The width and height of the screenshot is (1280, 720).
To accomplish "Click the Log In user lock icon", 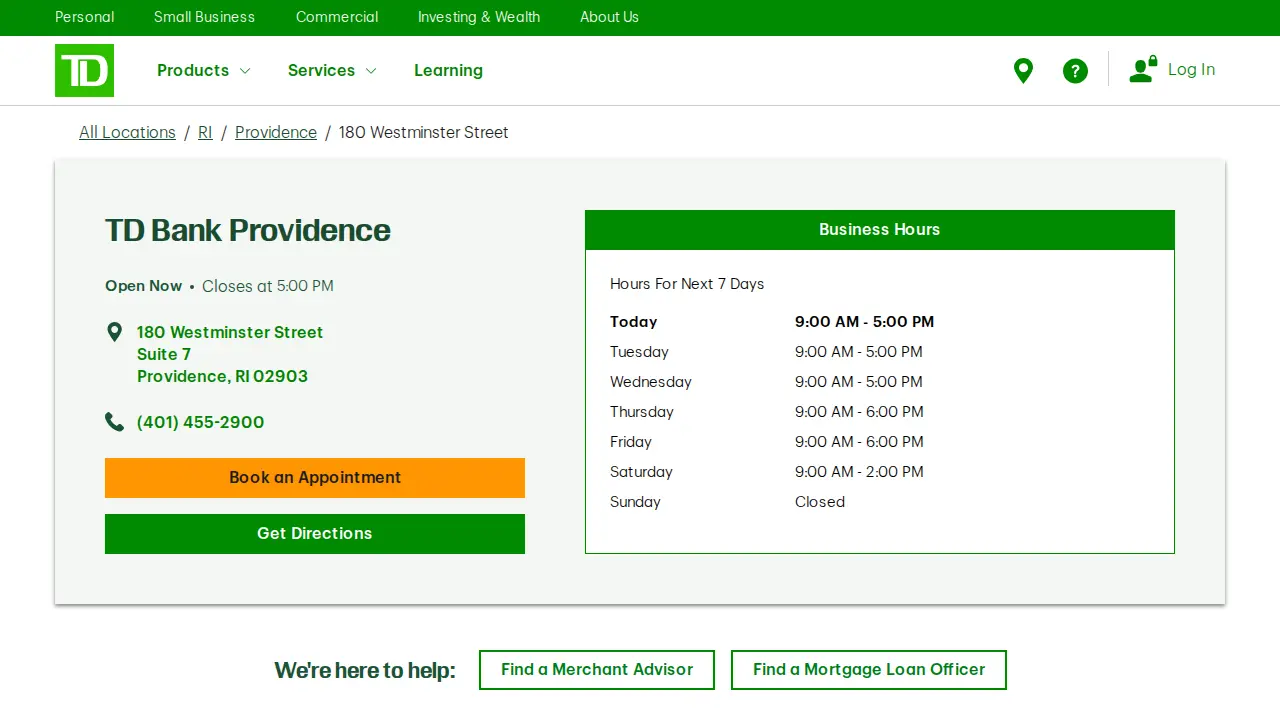I will pos(1143,69).
